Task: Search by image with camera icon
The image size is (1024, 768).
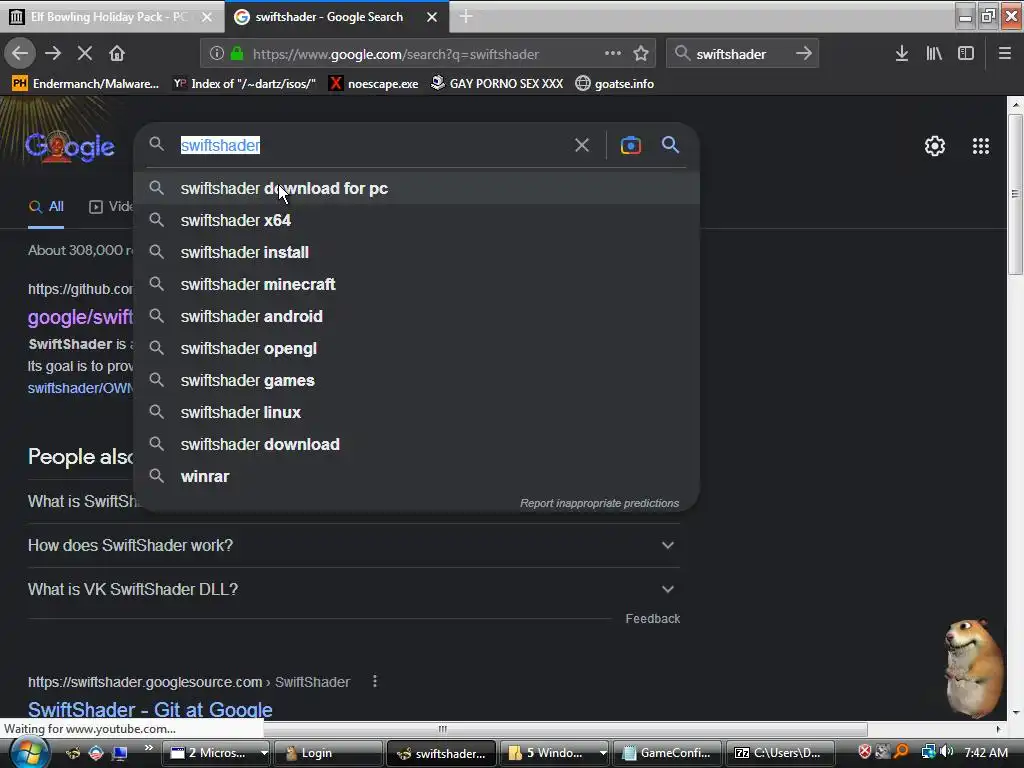Action: click(x=631, y=145)
